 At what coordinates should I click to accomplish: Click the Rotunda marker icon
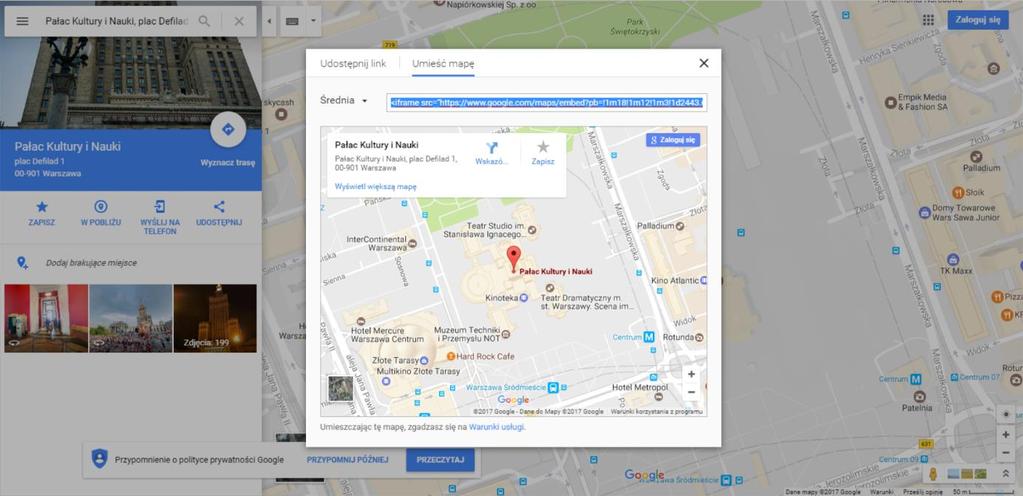click(x=699, y=337)
